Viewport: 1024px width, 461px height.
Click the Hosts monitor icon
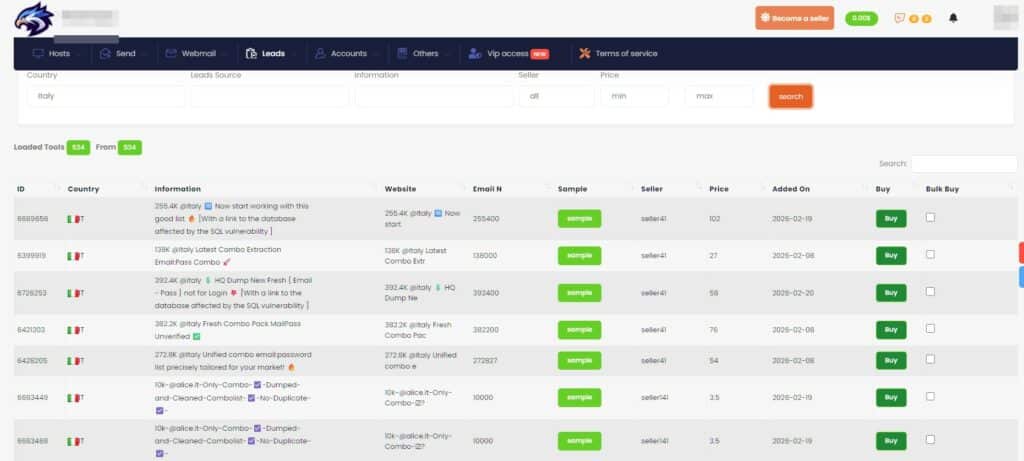pyautogui.click(x=39, y=54)
